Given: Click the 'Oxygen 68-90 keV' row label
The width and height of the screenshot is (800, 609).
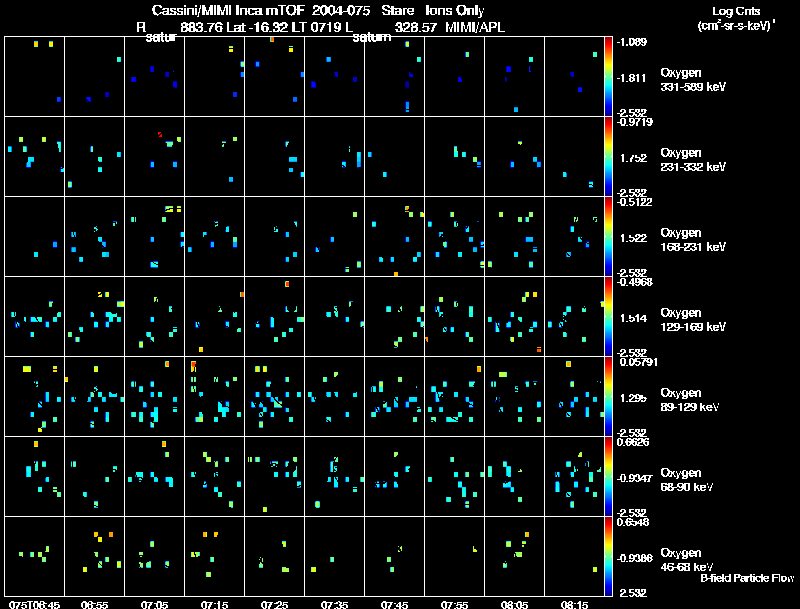Looking at the screenshot, I should (687, 480).
